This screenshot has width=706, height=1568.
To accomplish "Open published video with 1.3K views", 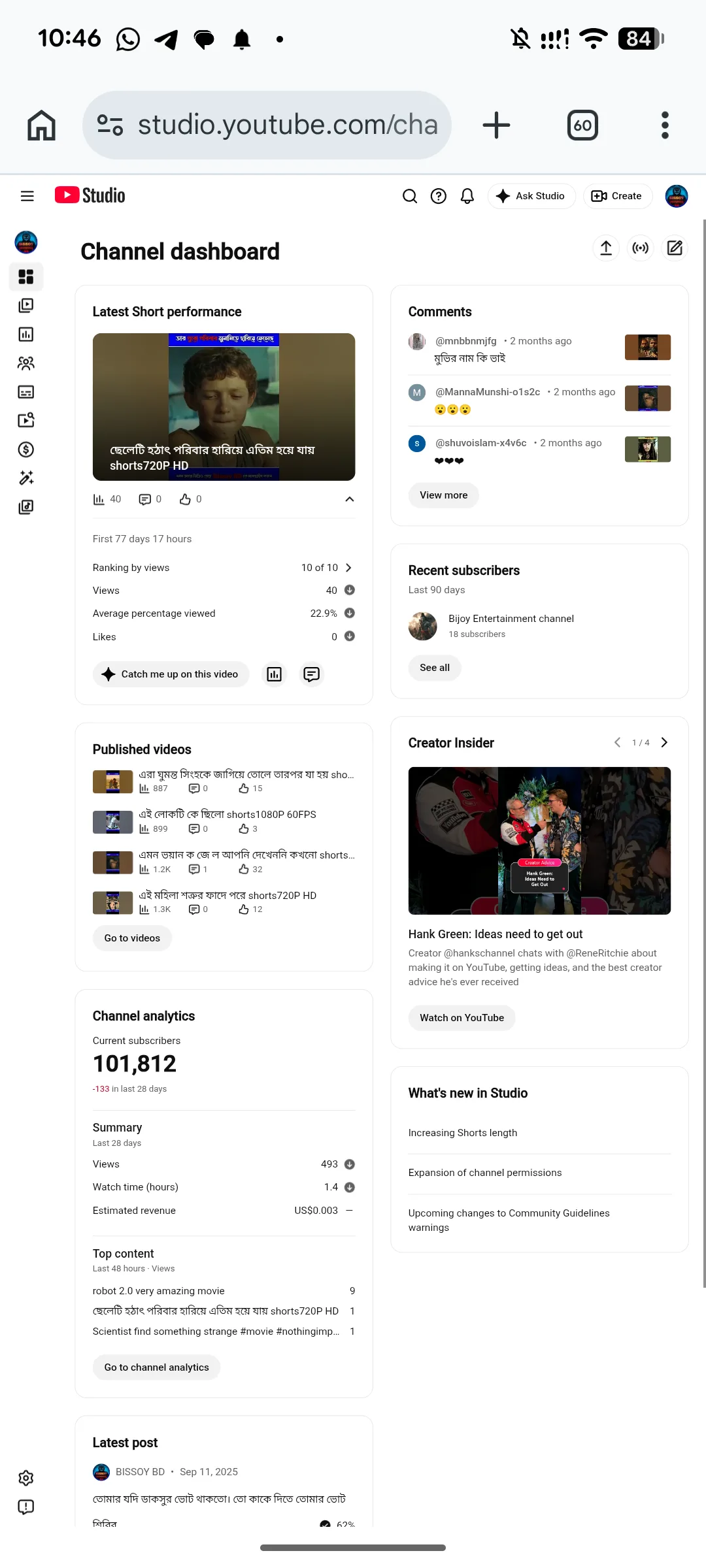I will 224,902.
